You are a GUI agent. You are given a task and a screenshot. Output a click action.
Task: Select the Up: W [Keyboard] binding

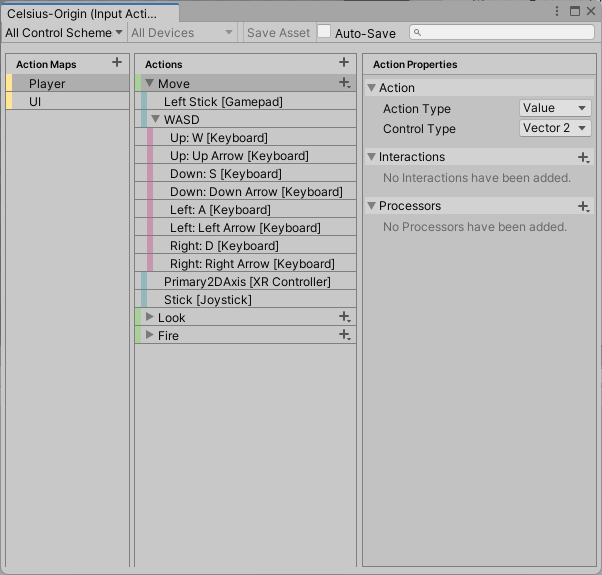pyautogui.click(x=245, y=137)
